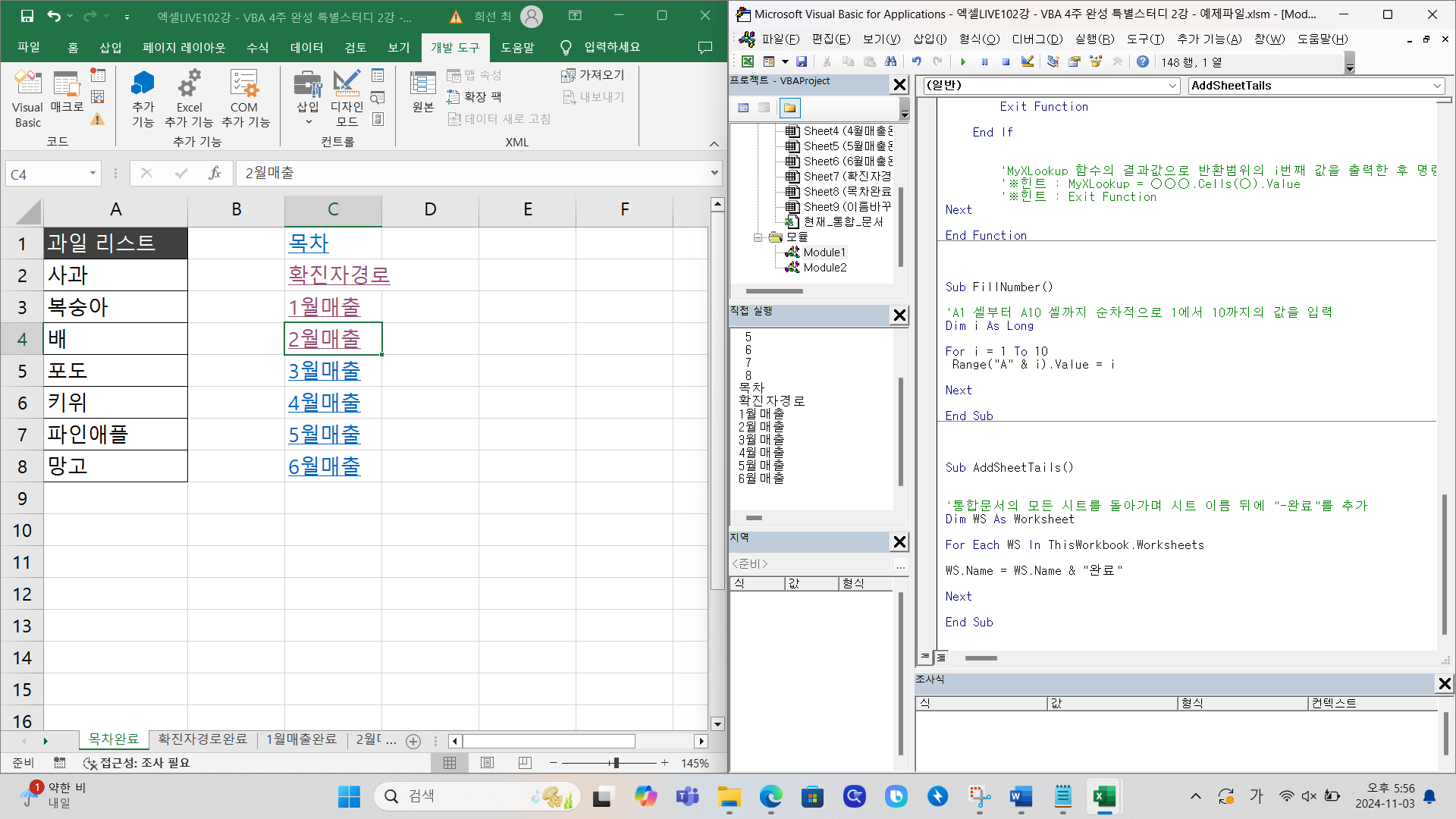
Task: Click View Microsoft Excel icon
Action: [x=748, y=62]
